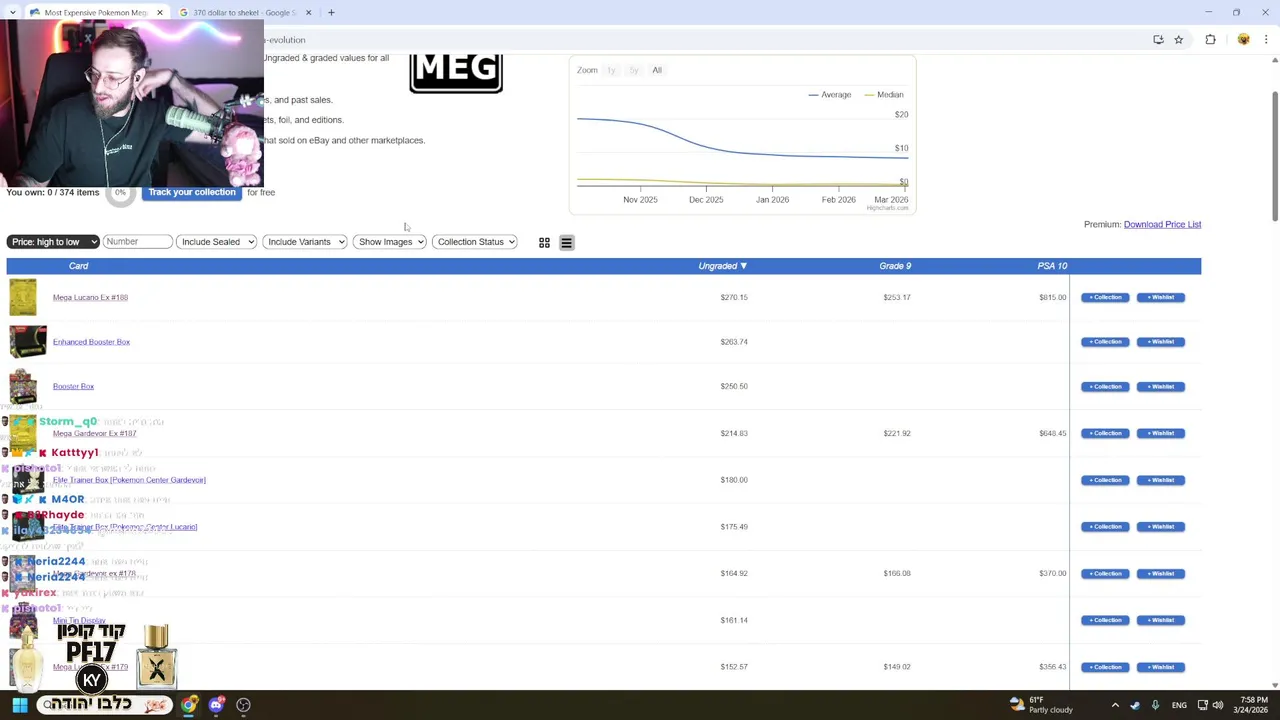Open Download Price List link
This screenshot has height=720, width=1280.
coord(1162,225)
